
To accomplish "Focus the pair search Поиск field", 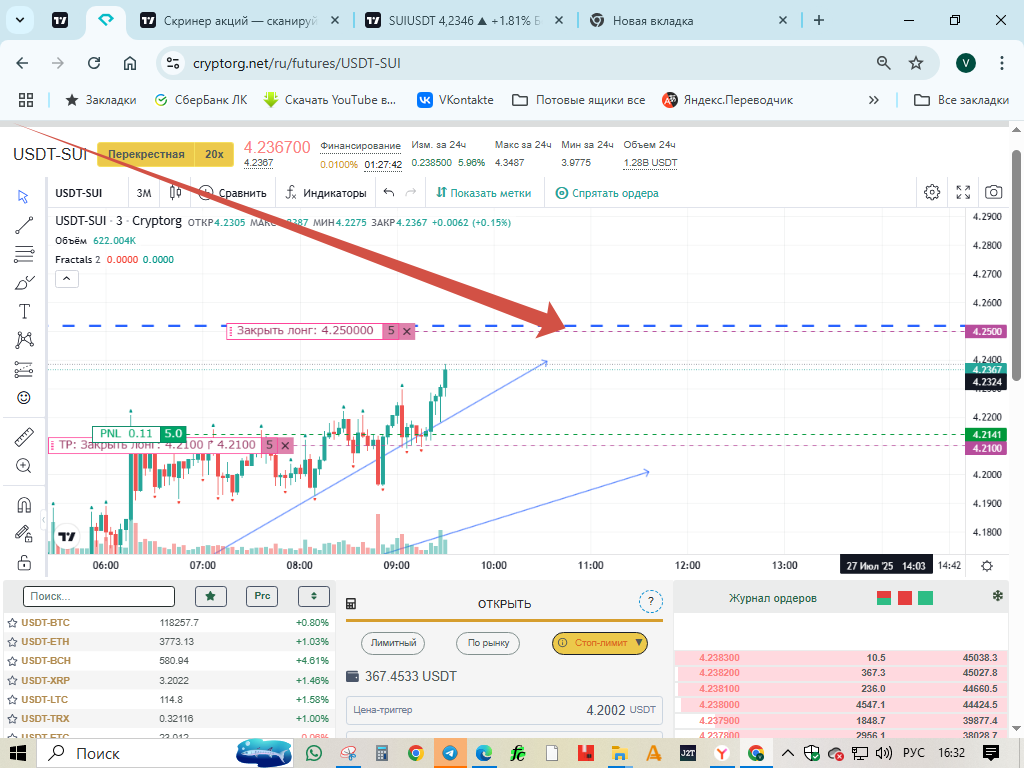I will pyautogui.click(x=99, y=596).
